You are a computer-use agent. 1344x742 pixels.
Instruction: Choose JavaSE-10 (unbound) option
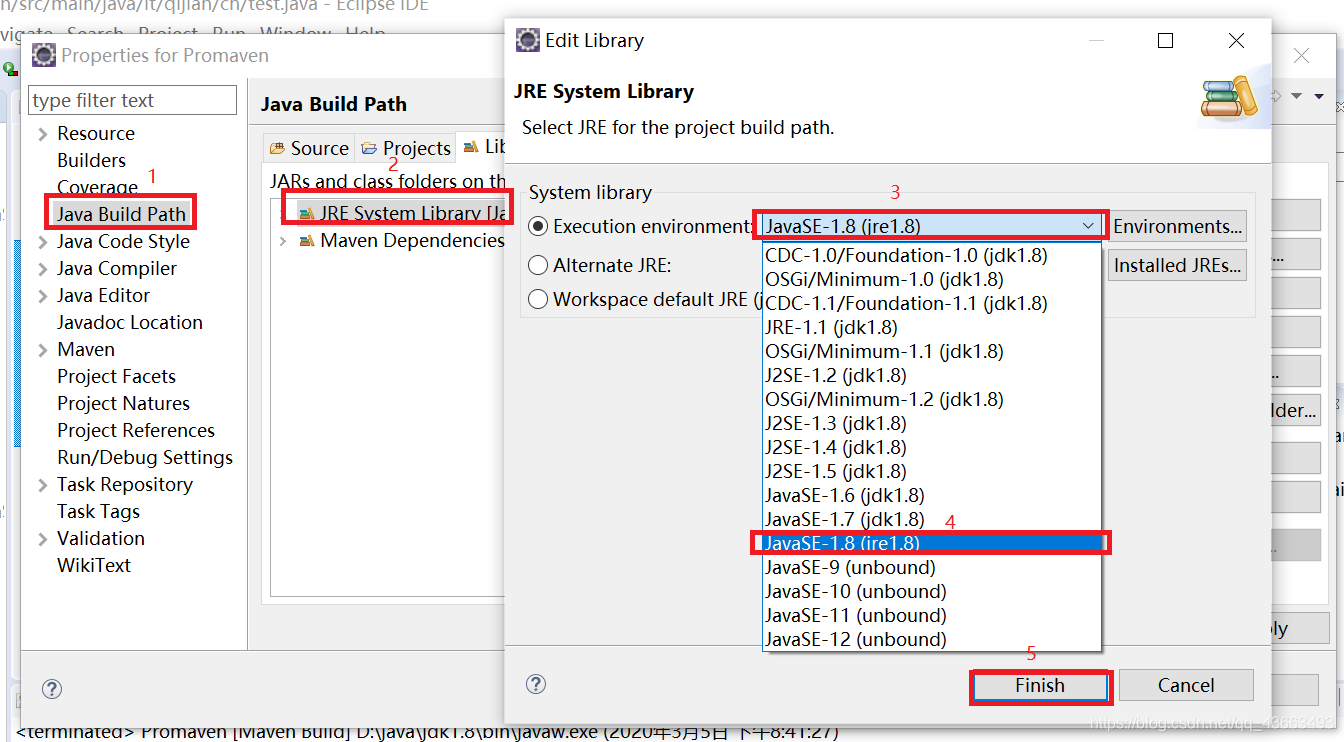[x=932, y=591]
